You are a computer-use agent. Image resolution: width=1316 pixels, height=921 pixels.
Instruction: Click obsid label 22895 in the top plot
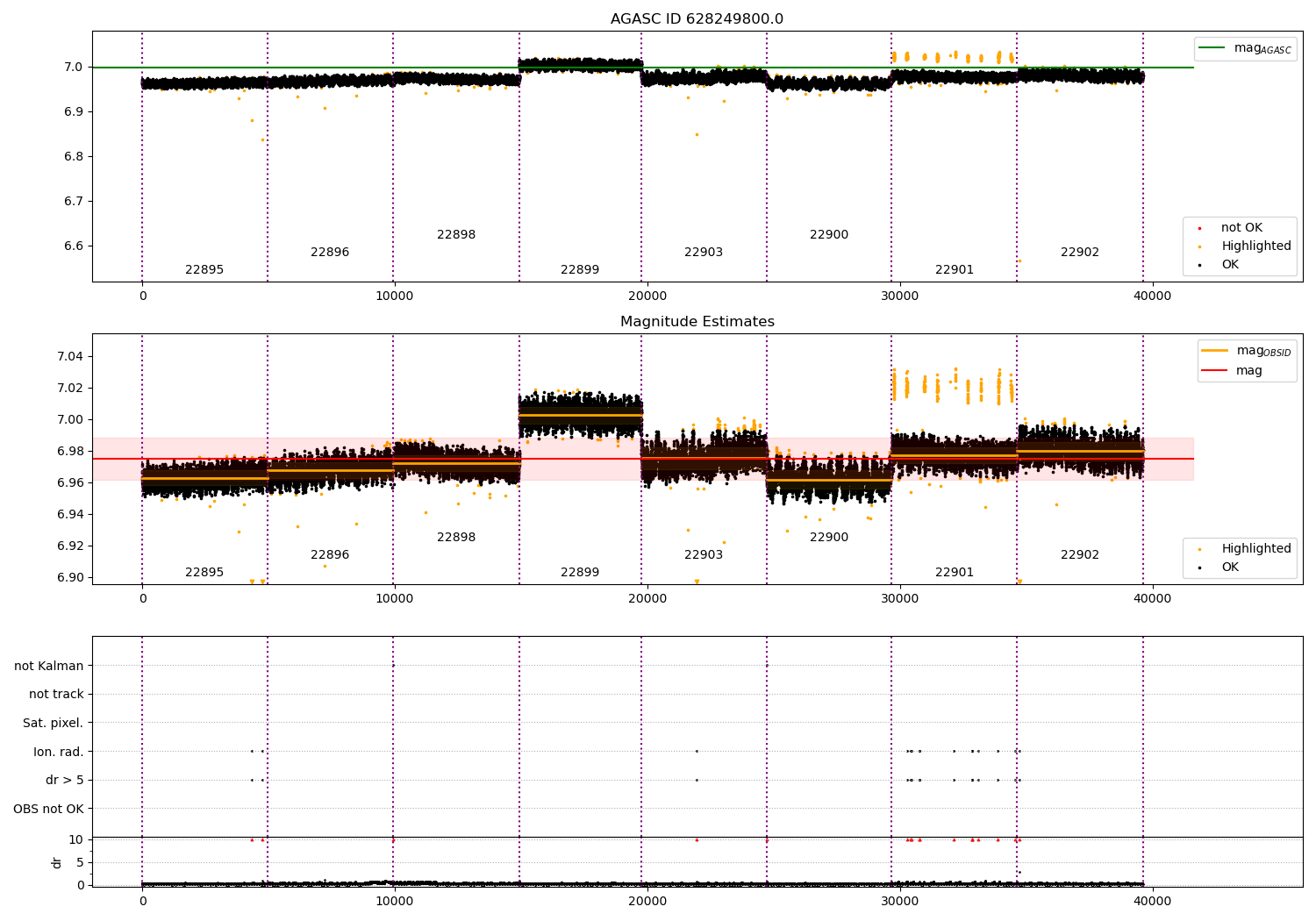(204, 270)
